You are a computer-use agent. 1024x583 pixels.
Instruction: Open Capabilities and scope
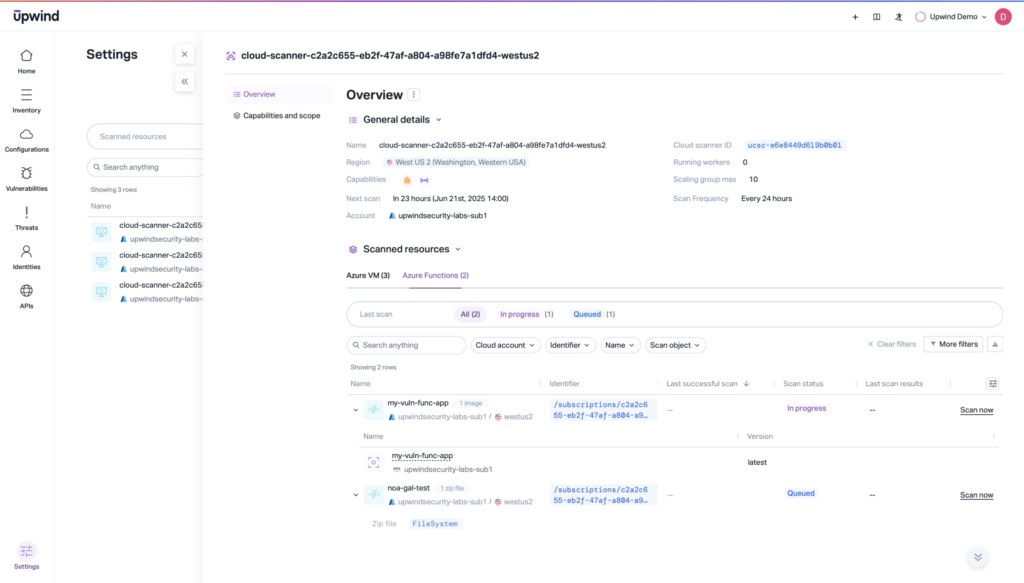[279, 116]
